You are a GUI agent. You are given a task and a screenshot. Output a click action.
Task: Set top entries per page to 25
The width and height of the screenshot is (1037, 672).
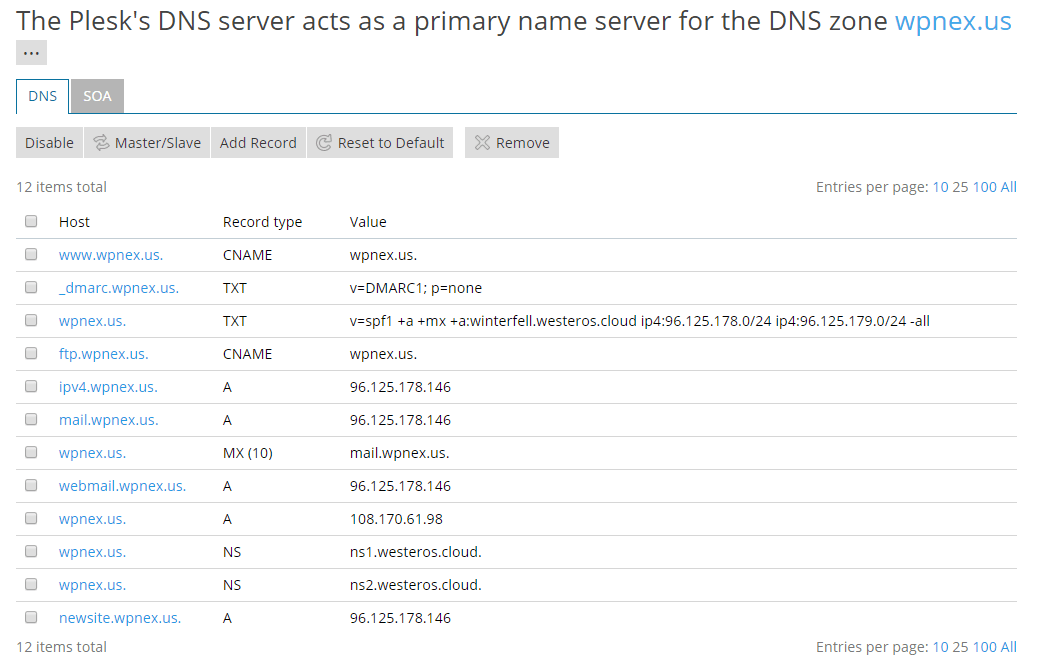960,187
